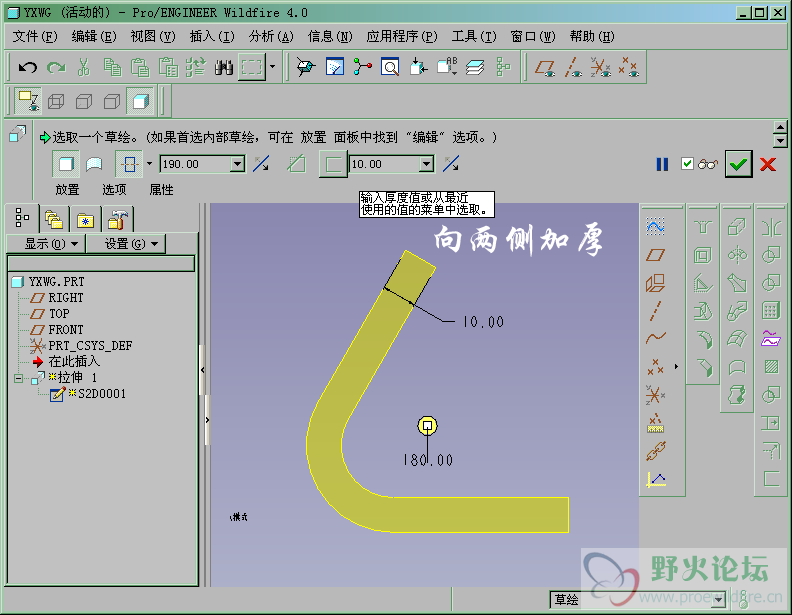Open the 属性 panel
Screen dimensions: 792x615
pos(162,190)
